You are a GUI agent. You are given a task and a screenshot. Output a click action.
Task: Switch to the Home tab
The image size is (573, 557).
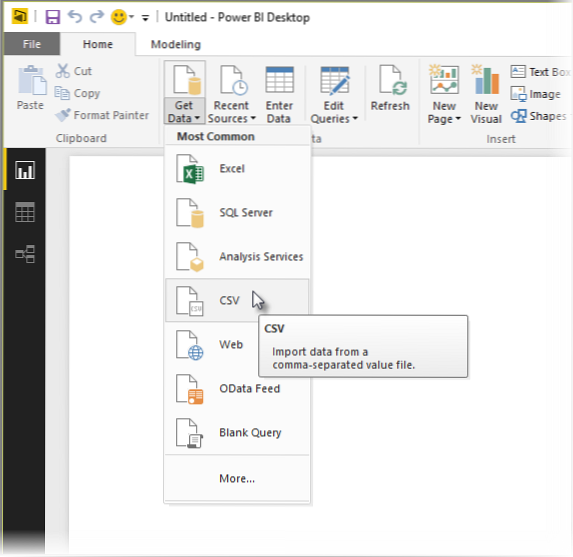[x=98, y=44]
